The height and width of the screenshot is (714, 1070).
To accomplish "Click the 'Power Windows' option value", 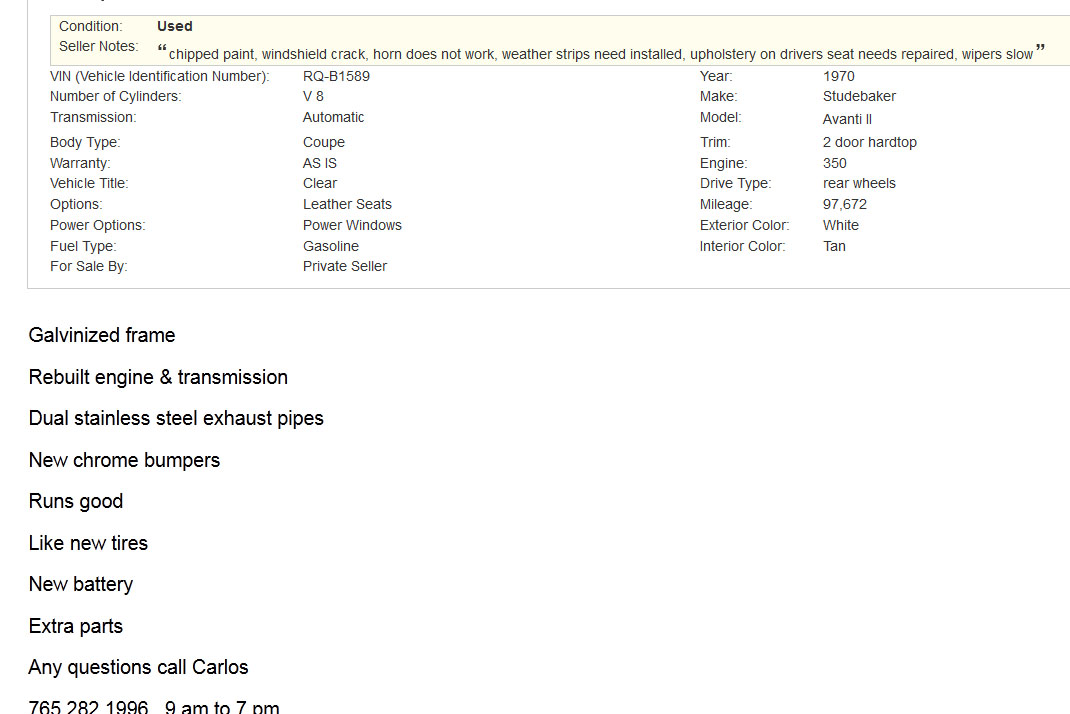I will click(352, 225).
